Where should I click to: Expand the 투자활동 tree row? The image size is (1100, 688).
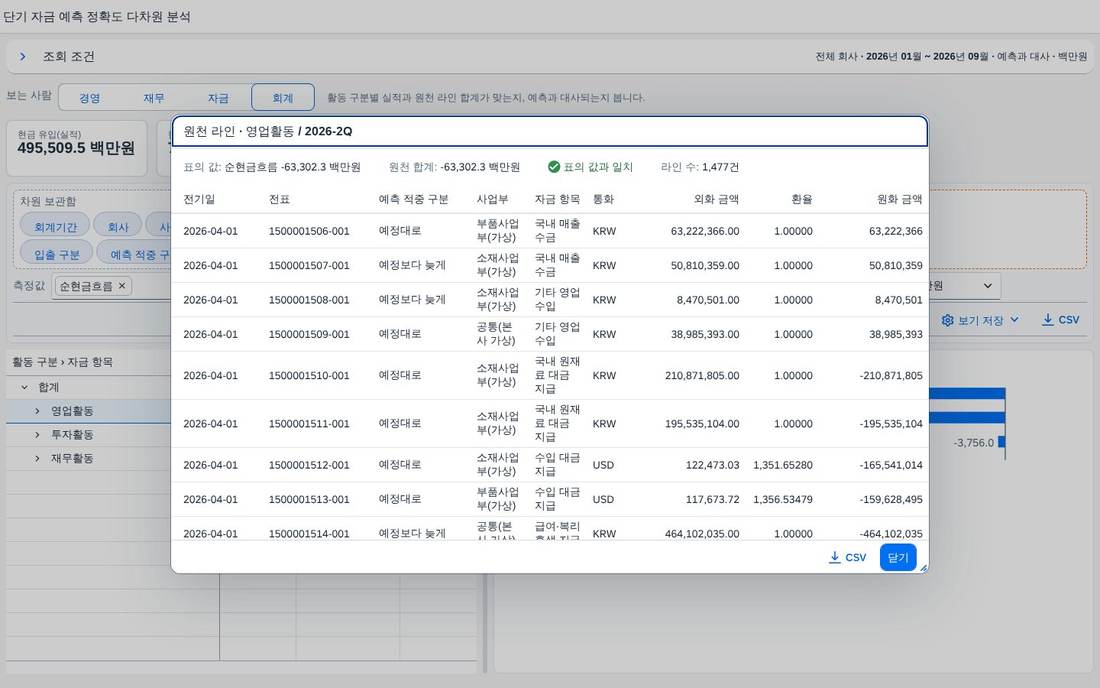[x=37, y=435]
